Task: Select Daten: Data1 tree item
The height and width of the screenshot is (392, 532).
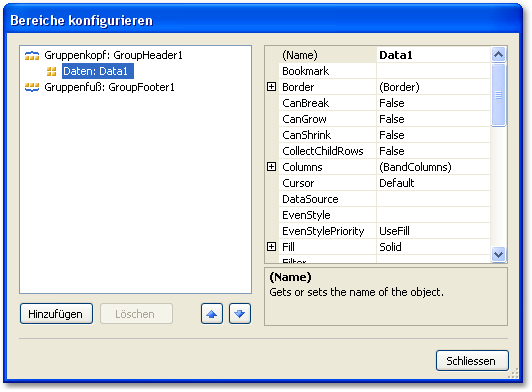Action: point(98,71)
